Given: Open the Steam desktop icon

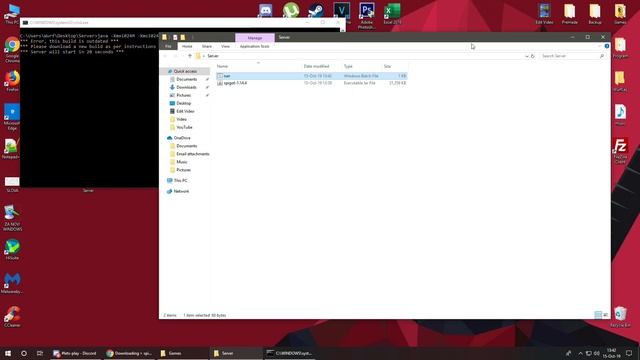Looking at the screenshot, I should click(x=316, y=10).
